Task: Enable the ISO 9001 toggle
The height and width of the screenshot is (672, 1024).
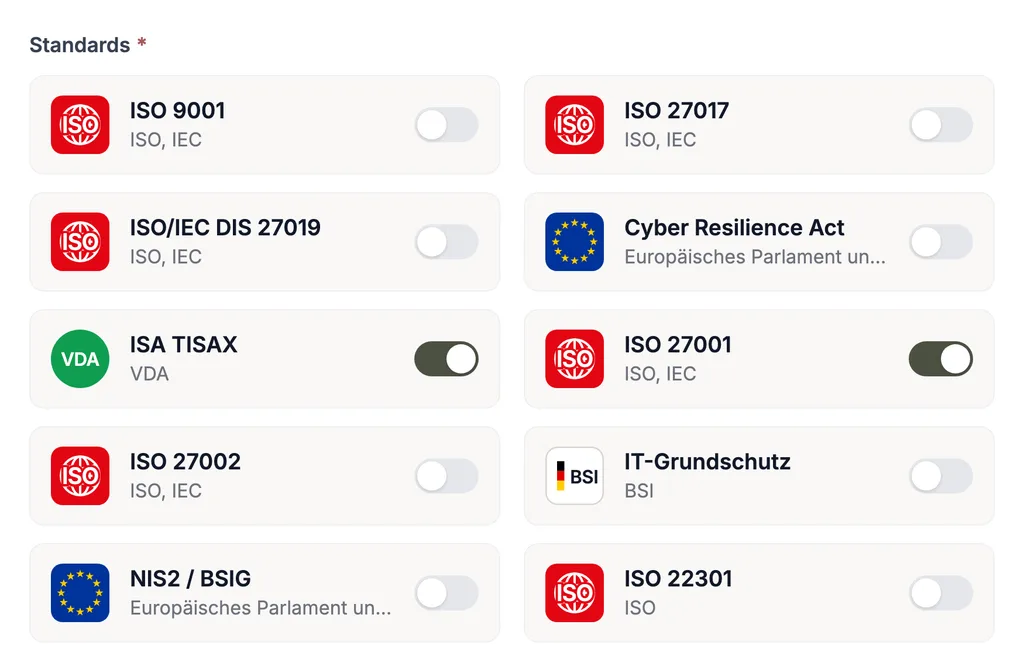Action: pos(447,125)
